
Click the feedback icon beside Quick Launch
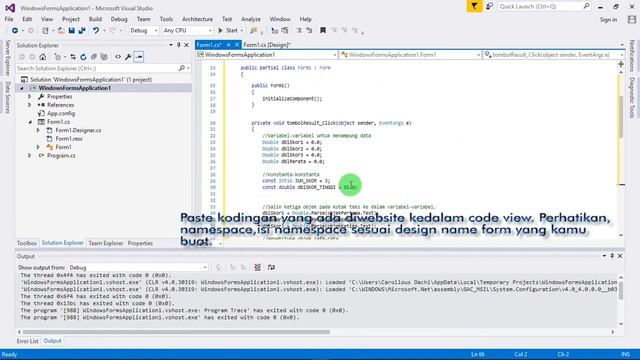(x=489, y=6)
